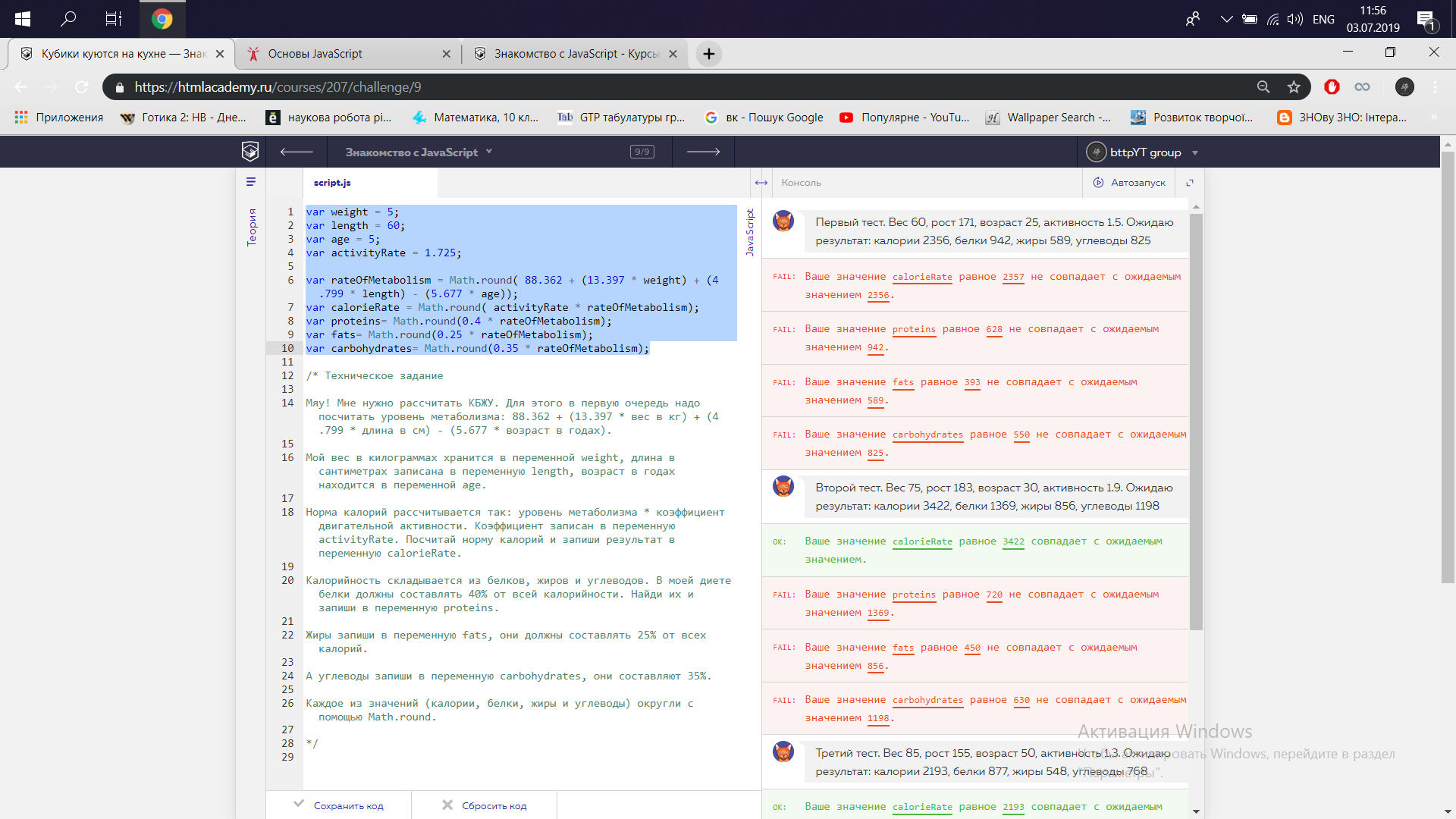The image size is (1456, 819).
Task: Scroll down in the console output
Action: (1197, 810)
